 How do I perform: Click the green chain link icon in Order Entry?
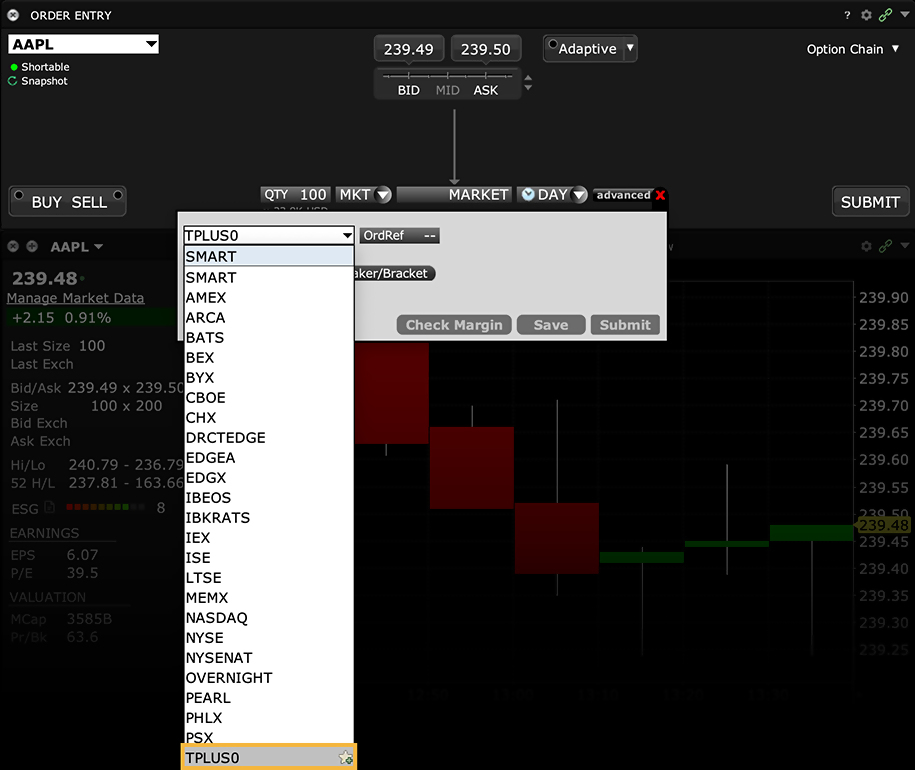(885, 15)
